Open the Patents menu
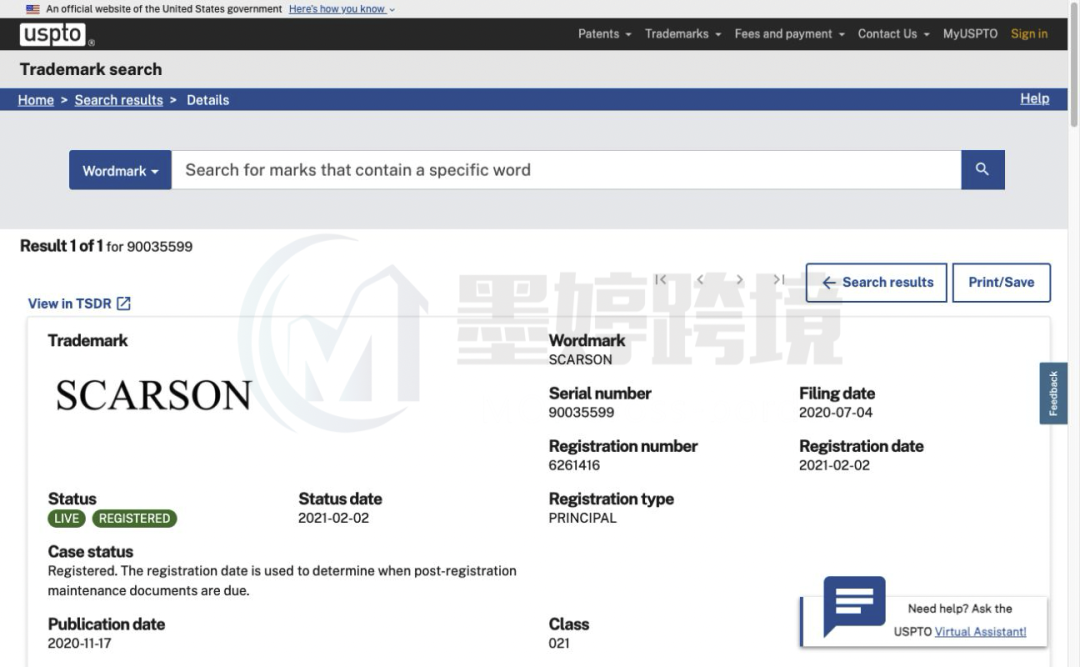This screenshot has width=1080, height=667. [604, 34]
